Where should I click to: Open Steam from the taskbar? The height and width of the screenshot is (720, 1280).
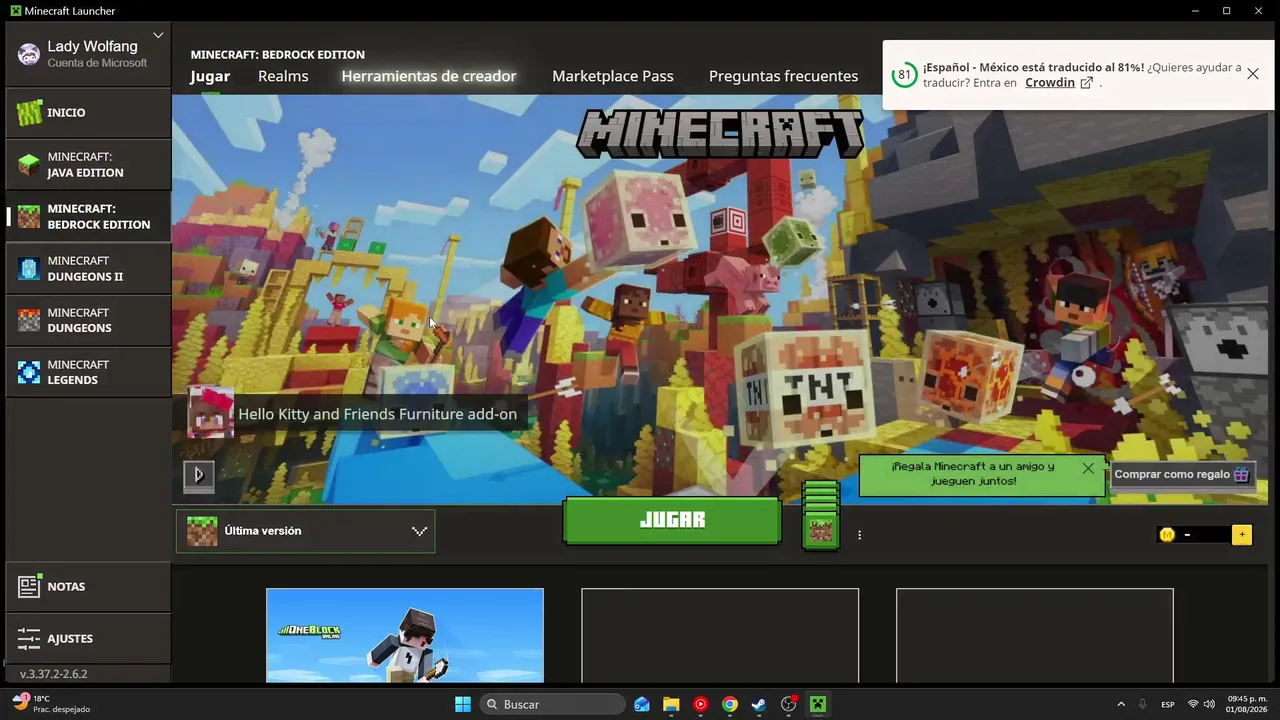(759, 704)
